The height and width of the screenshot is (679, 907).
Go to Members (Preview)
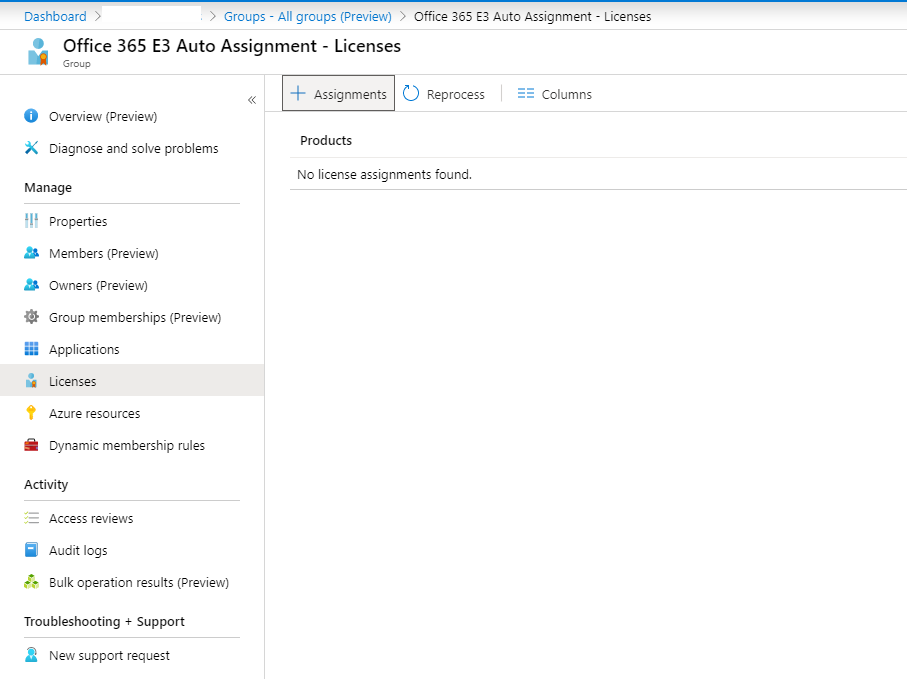pyautogui.click(x=104, y=253)
